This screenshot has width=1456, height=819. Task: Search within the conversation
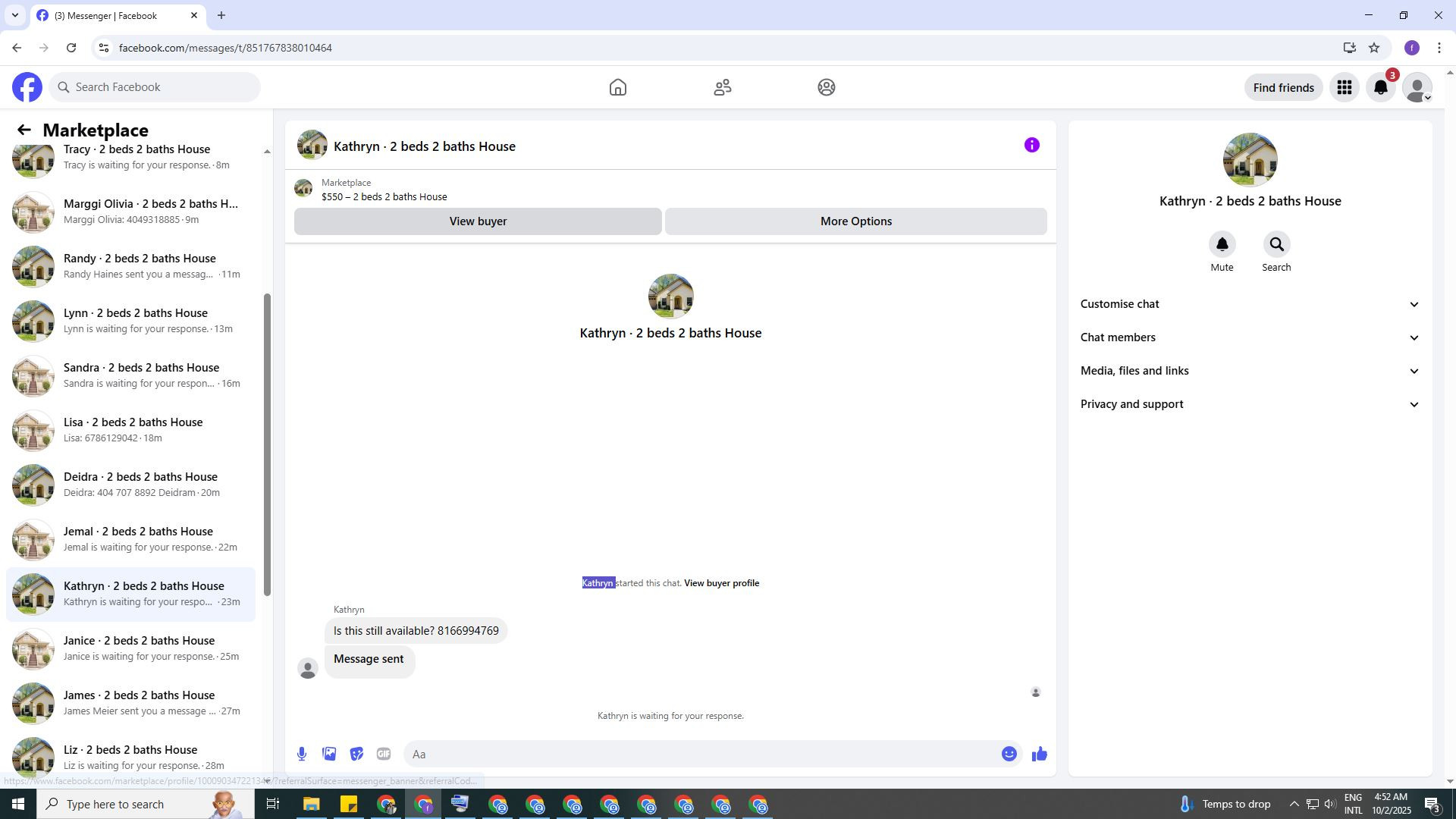tap(1276, 245)
